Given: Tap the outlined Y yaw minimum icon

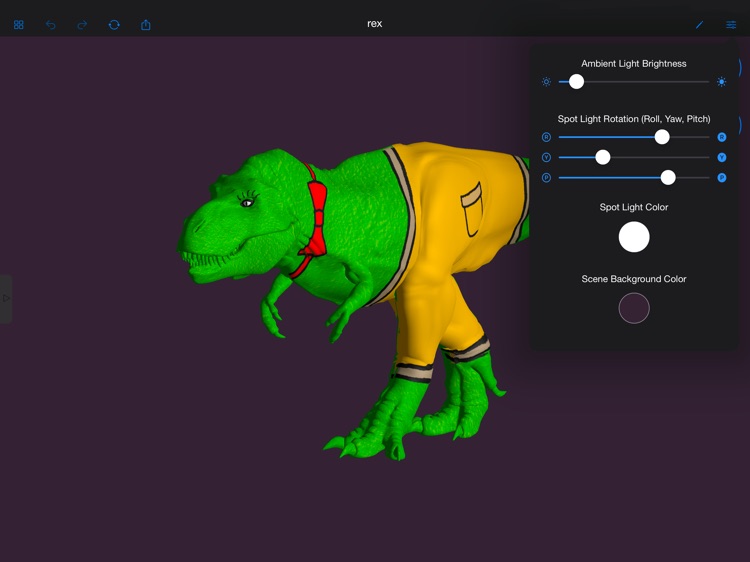Looking at the screenshot, I should 546,157.
